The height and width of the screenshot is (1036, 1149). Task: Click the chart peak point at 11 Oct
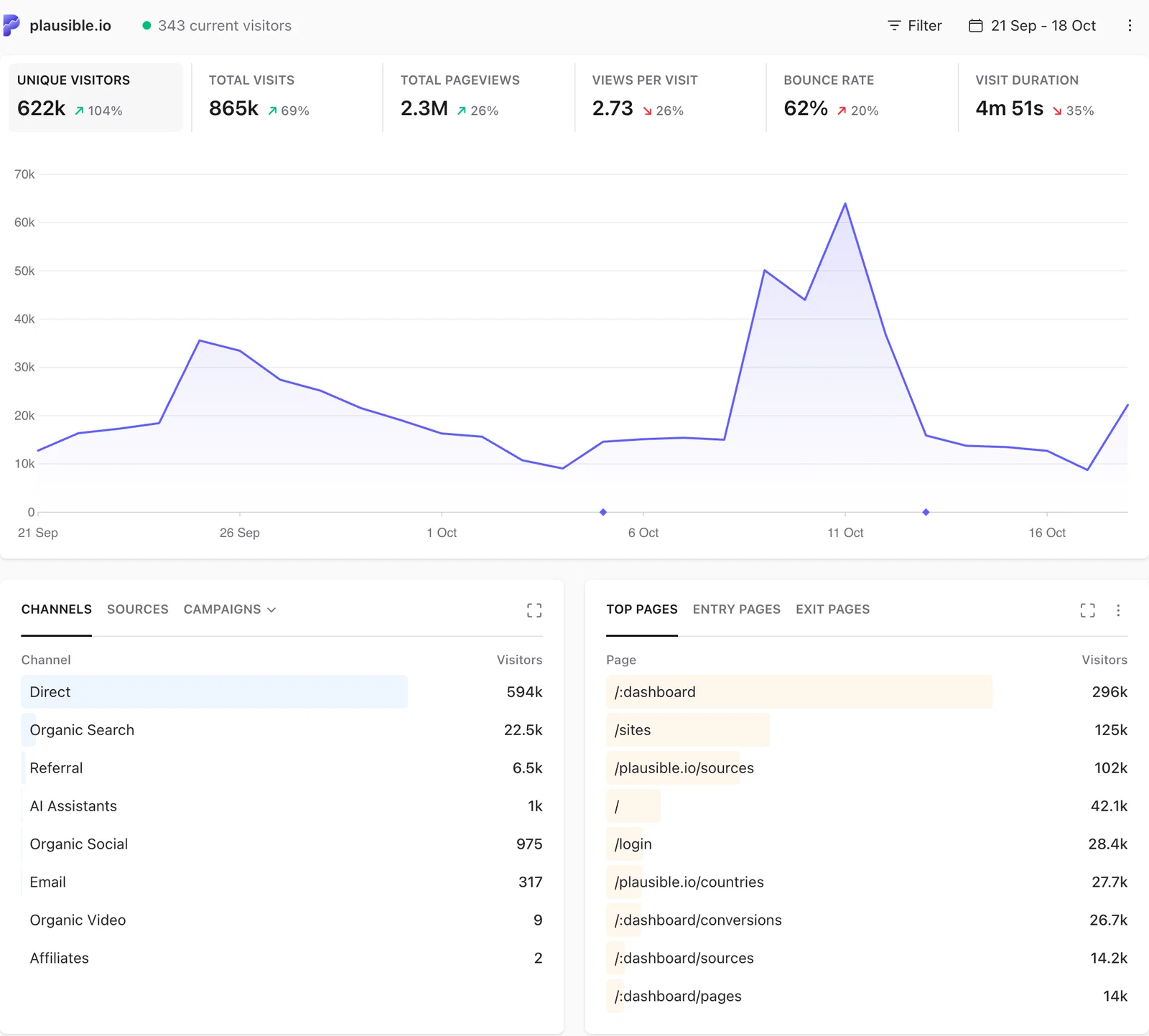(845, 204)
